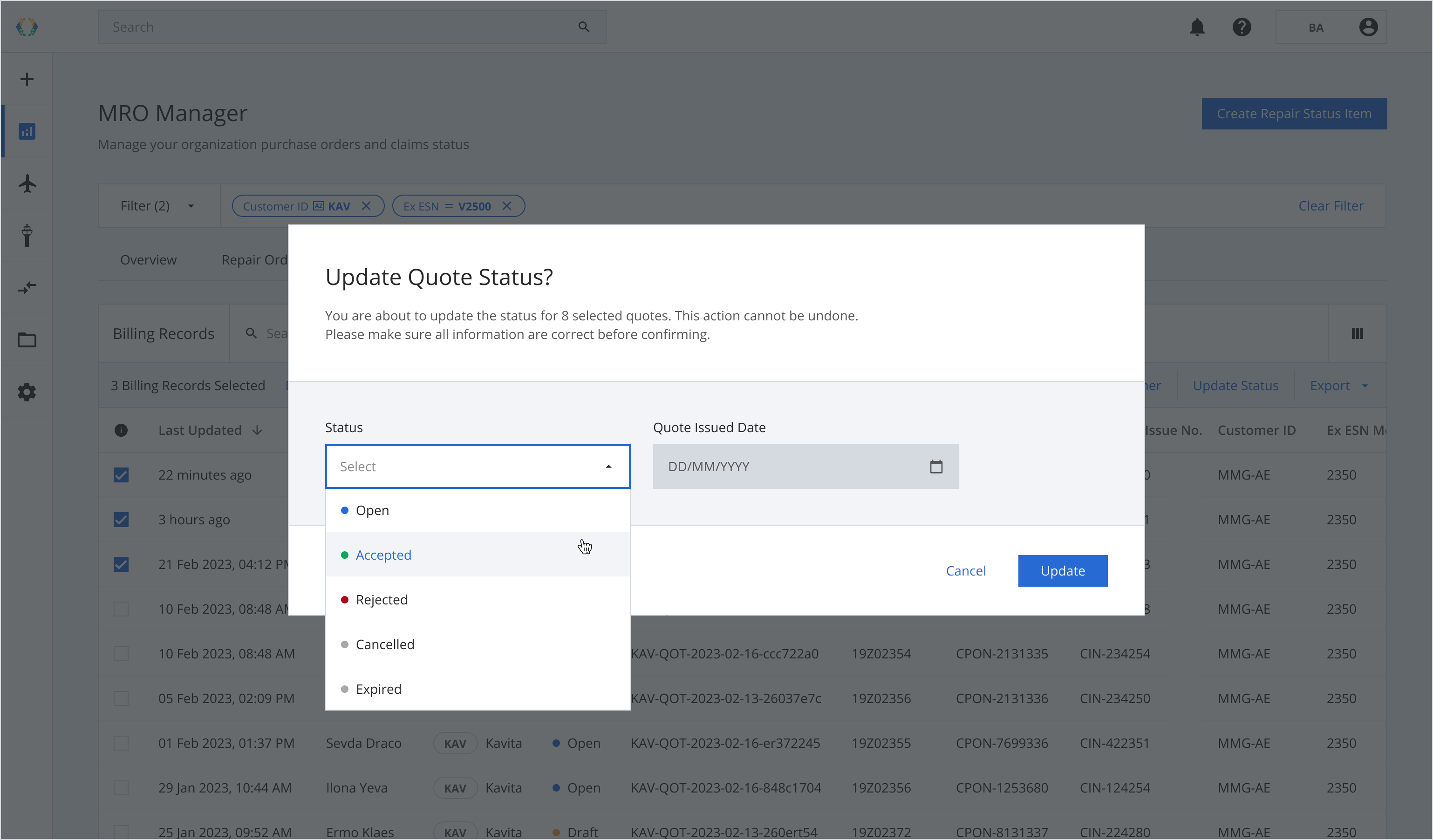The width and height of the screenshot is (1433, 840).
Task: Click the Clear Filter link
Action: click(x=1331, y=206)
